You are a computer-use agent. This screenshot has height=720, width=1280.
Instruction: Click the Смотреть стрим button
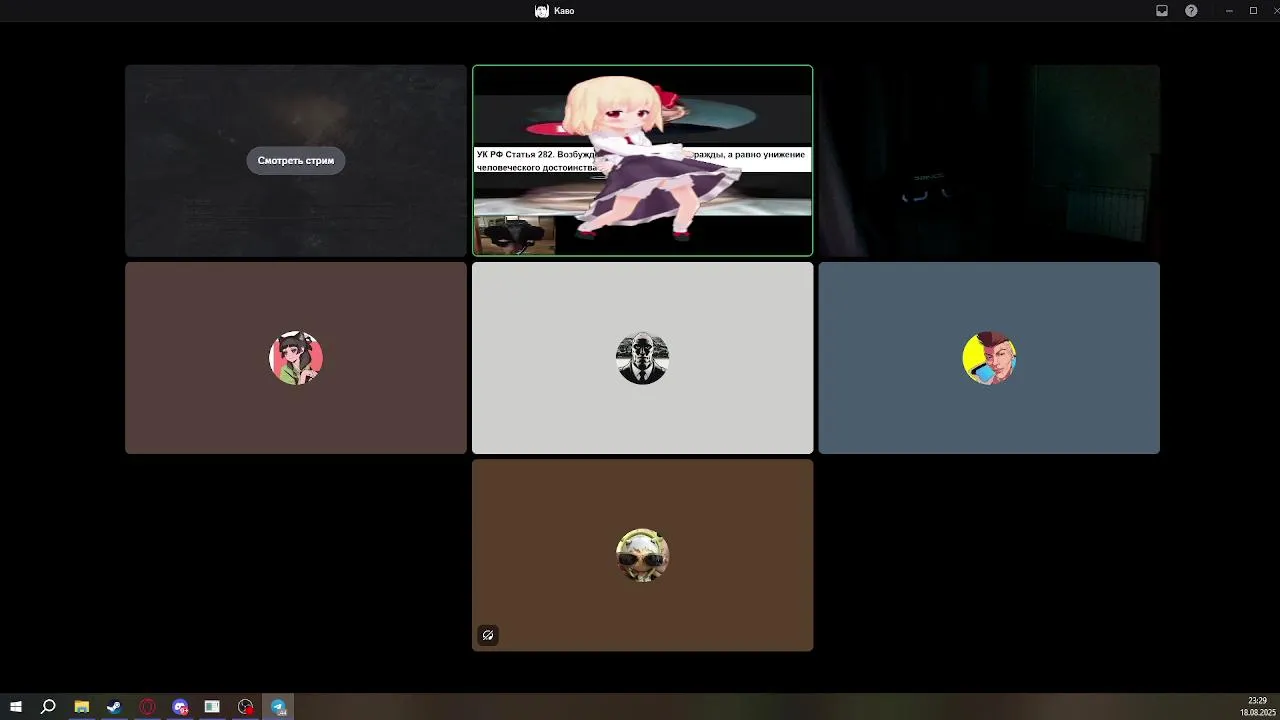click(x=296, y=160)
